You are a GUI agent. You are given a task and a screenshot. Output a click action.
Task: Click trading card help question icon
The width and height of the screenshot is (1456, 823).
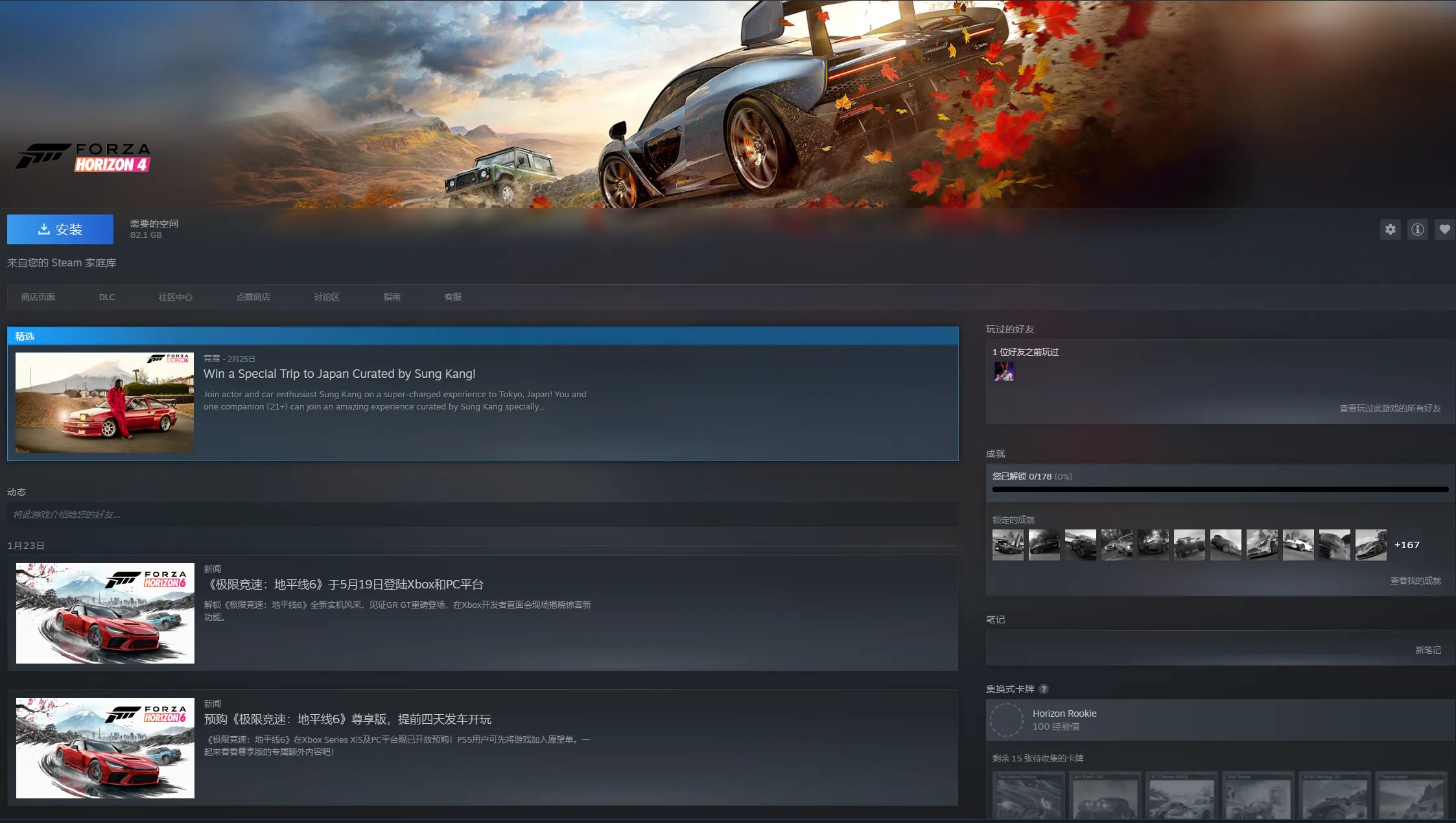point(1043,689)
